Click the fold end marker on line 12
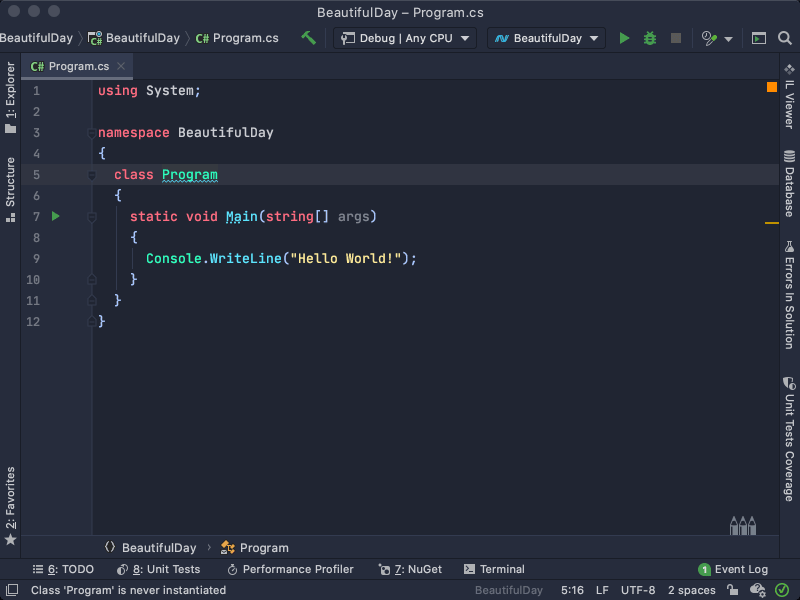Screen dimensions: 800x600 tap(92, 321)
